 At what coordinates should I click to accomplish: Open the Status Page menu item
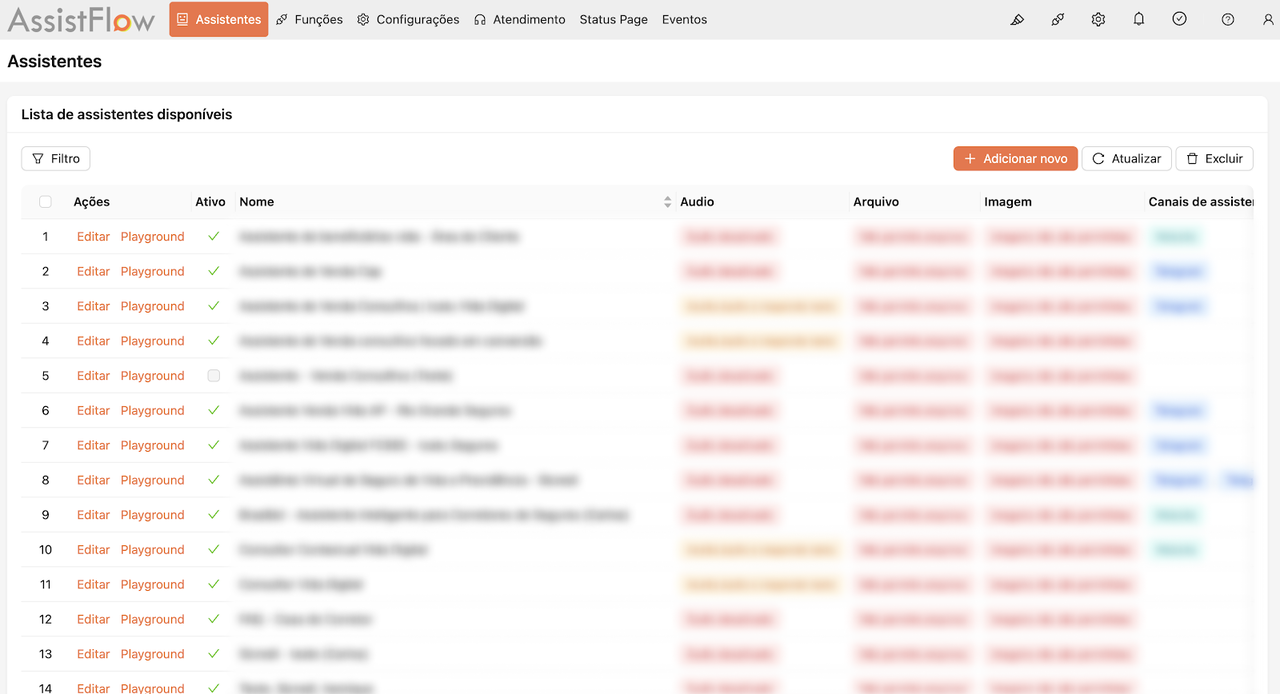[613, 19]
